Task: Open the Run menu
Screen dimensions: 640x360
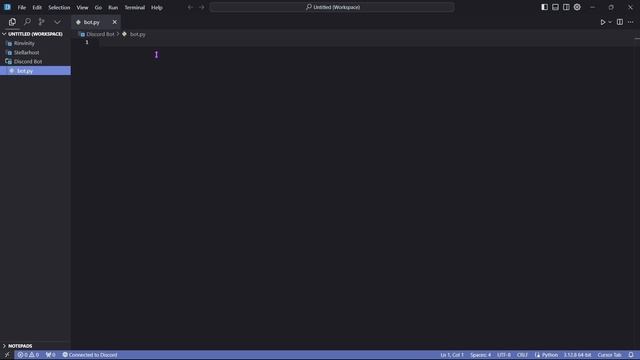Action: click(113, 7)
